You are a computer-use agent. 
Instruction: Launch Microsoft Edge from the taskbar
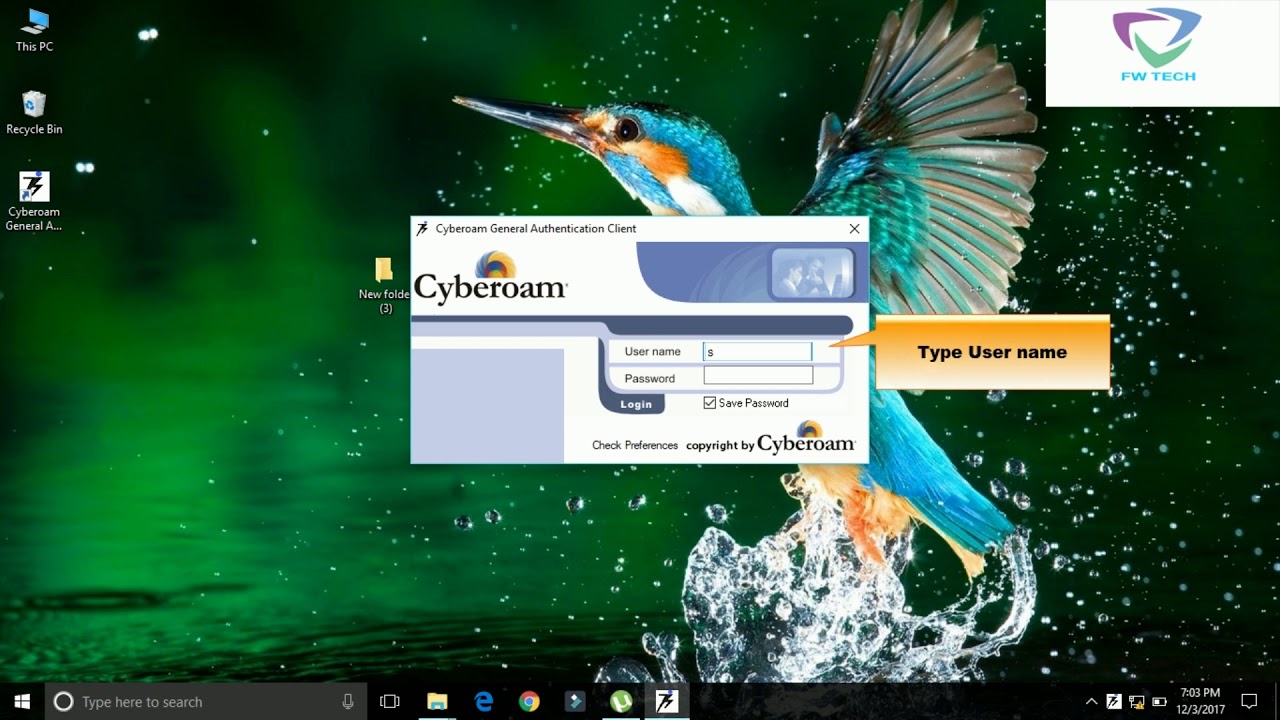pos(484,701)
